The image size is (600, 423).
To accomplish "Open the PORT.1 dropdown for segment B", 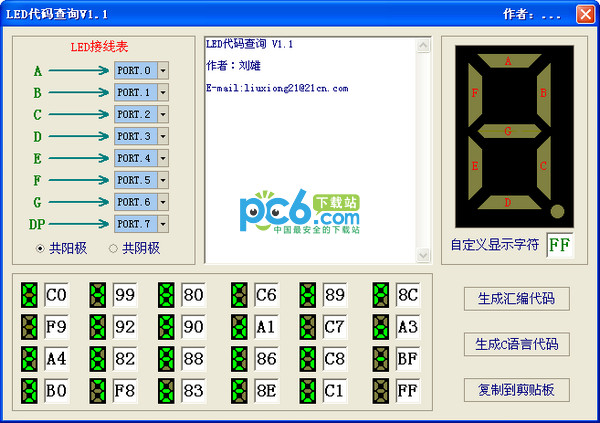I will (x=163, y=92).
